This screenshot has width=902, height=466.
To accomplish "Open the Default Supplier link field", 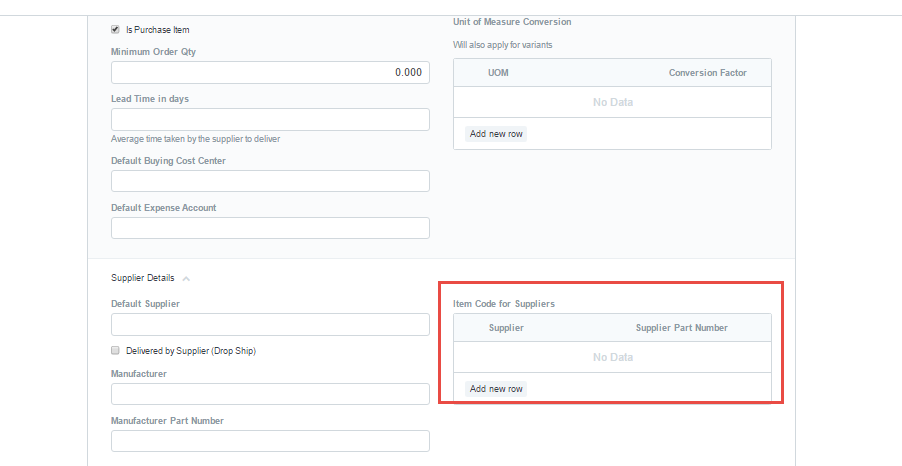I will pyautogui.click(x=270, y=324).
